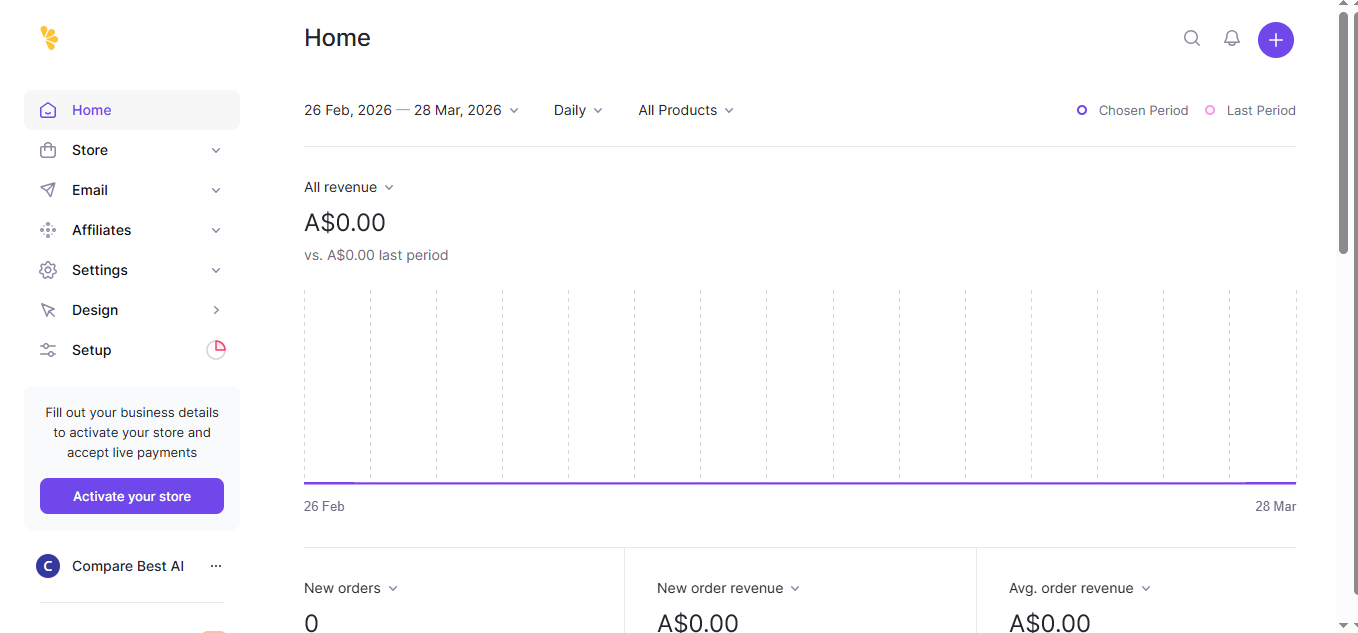The width and height of the screenshot is (1358, 633).
Task: Select Home in the sidebar menu
Action: (132, 110)
